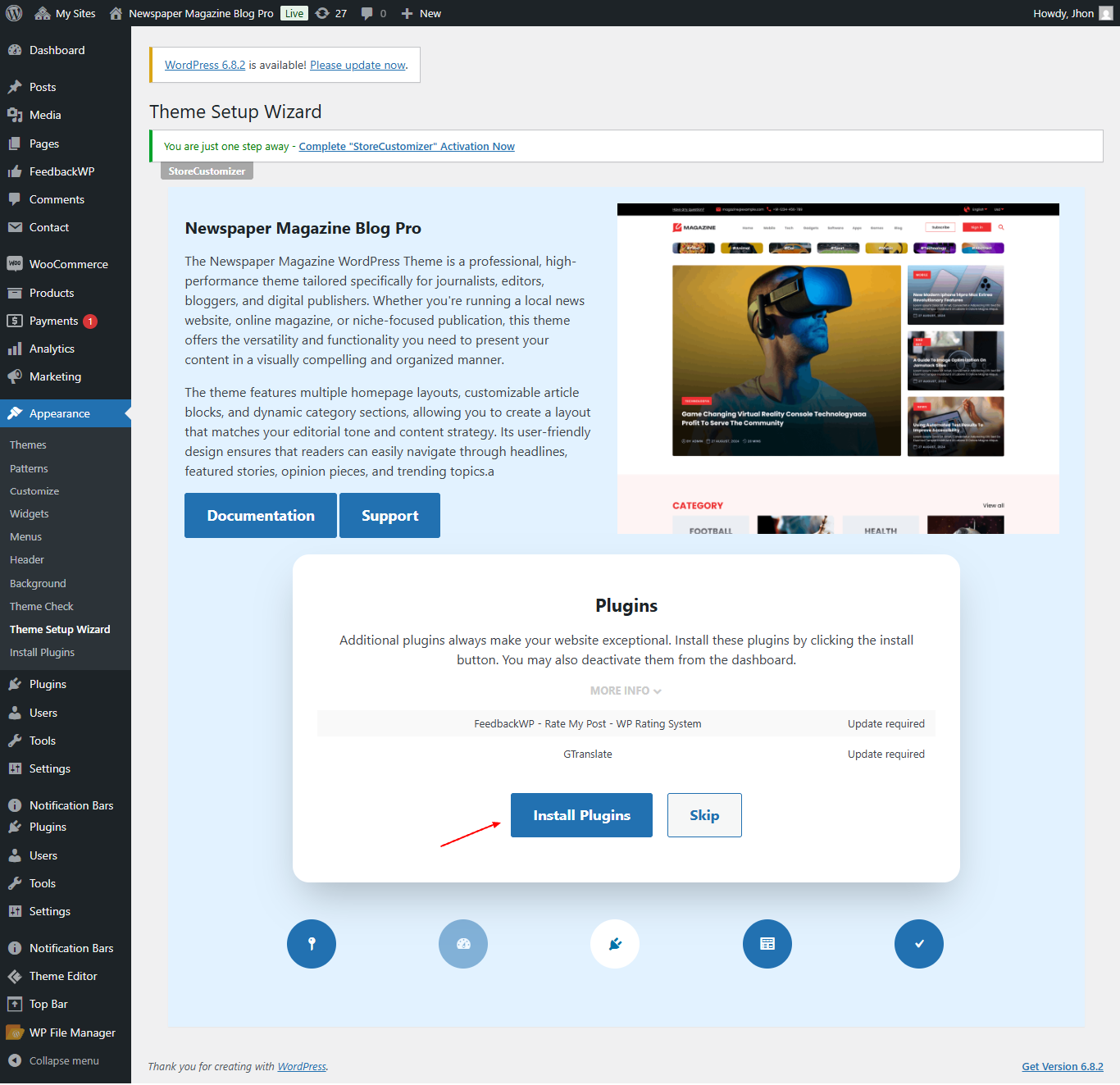Open the New content dropdown
The image size is (1120, 1085).
[421, 13]
